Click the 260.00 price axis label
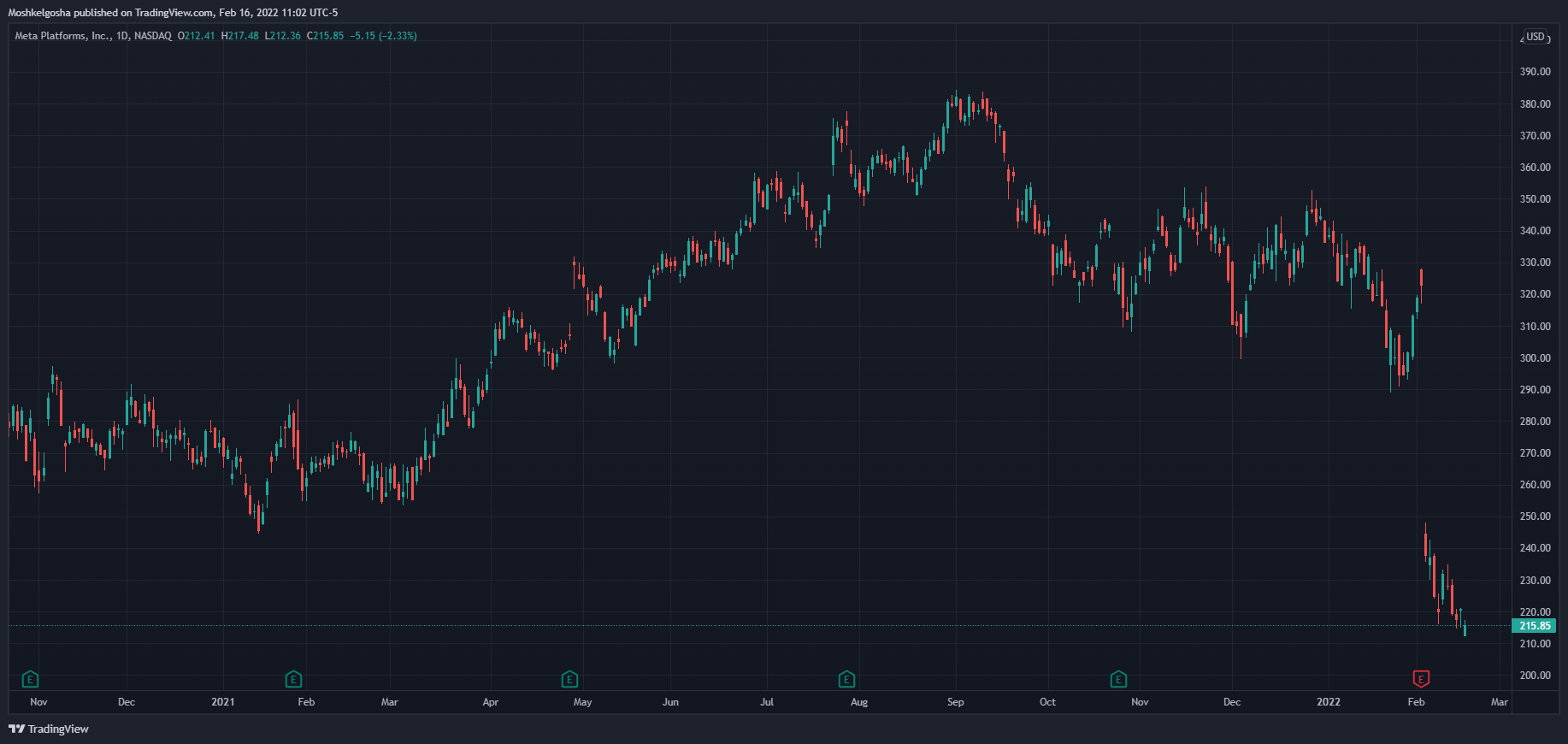Viewport: 1568px width, 744px height. [x=1535, y=485]
